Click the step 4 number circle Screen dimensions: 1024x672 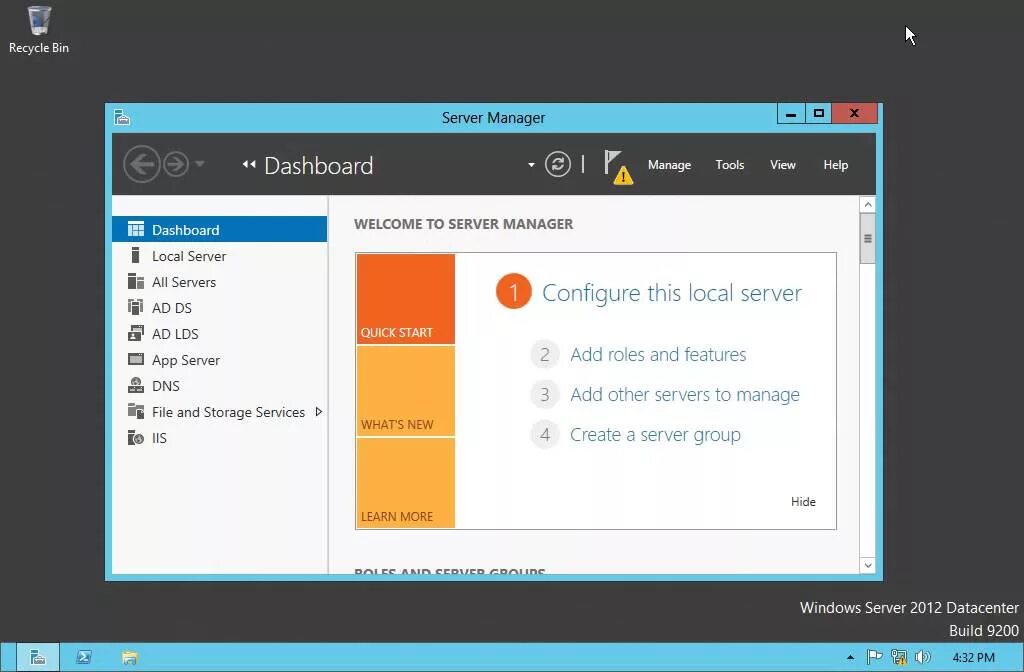(x=545, y=434)
